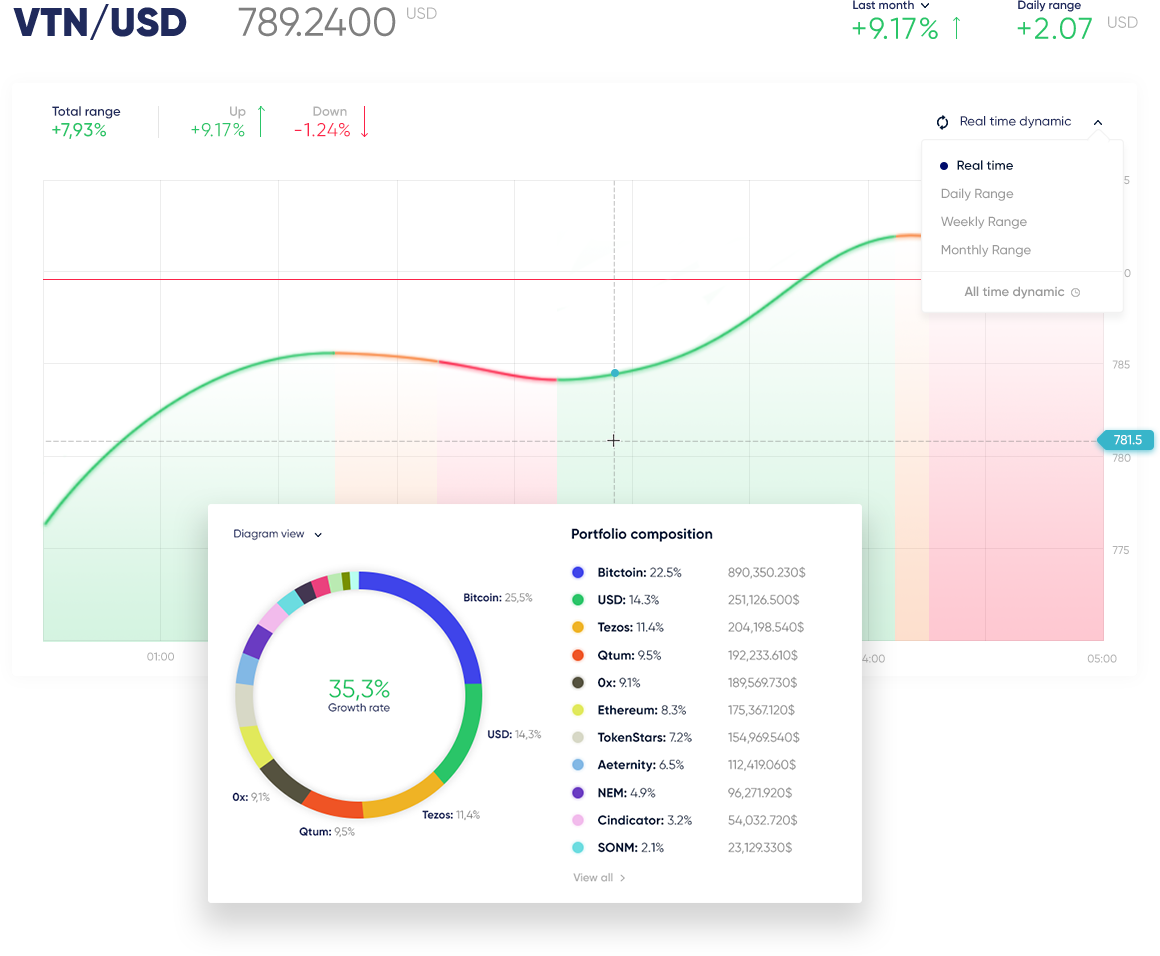Click the refresh icon beside Real time dynamic
1160x956 pixels.
[x=942, y=122]
